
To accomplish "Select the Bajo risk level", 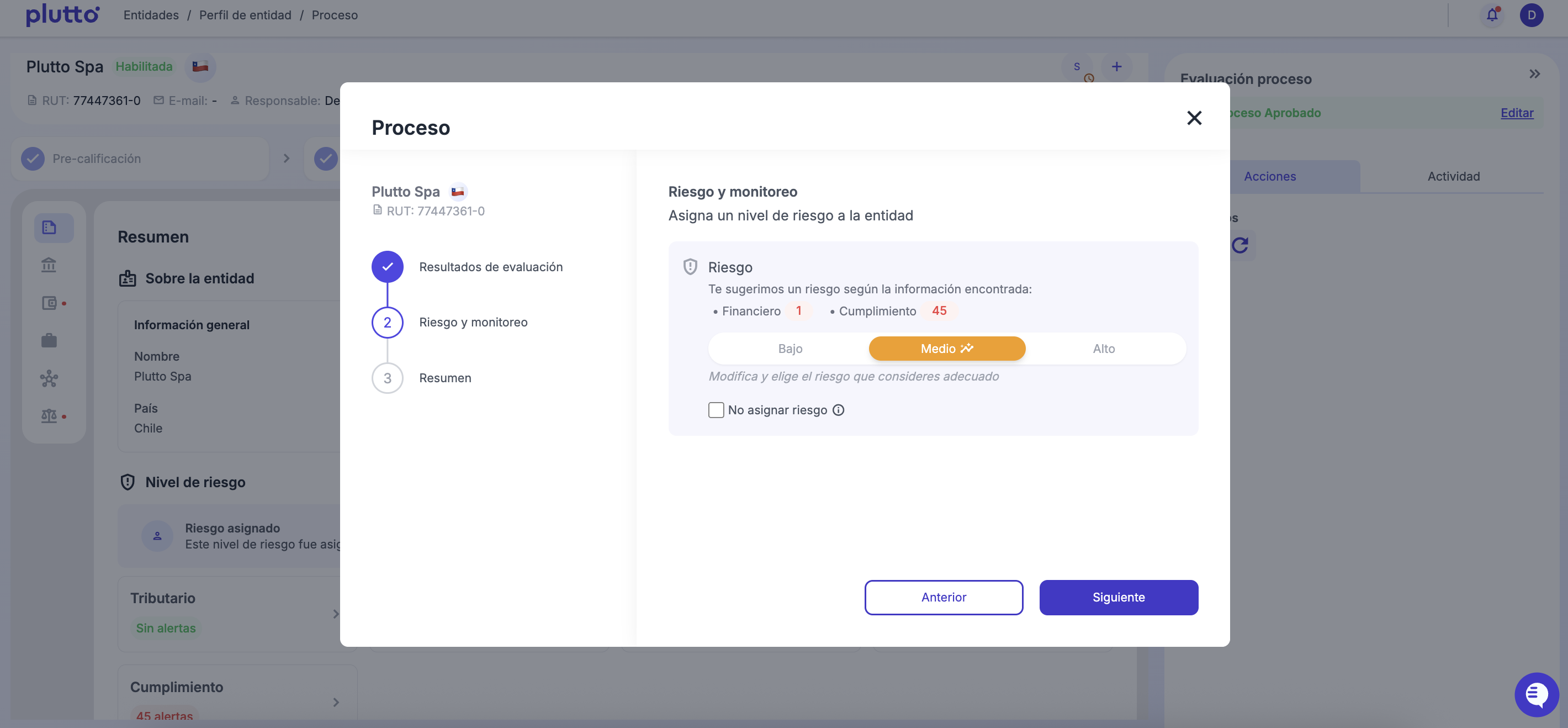I will point(790,349).
